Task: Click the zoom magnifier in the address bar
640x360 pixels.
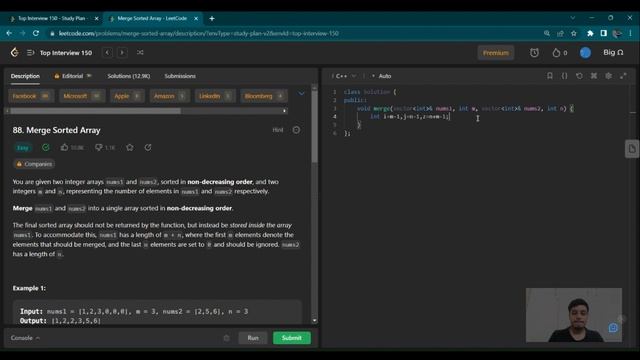Action: tap(547, 33)
